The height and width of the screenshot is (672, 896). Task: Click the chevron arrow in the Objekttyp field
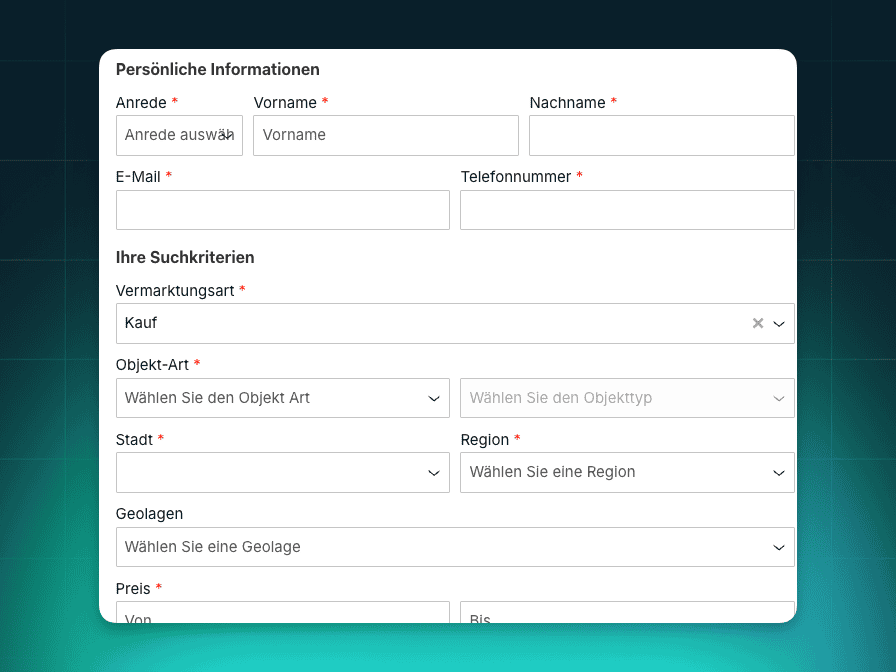(779, 398)
